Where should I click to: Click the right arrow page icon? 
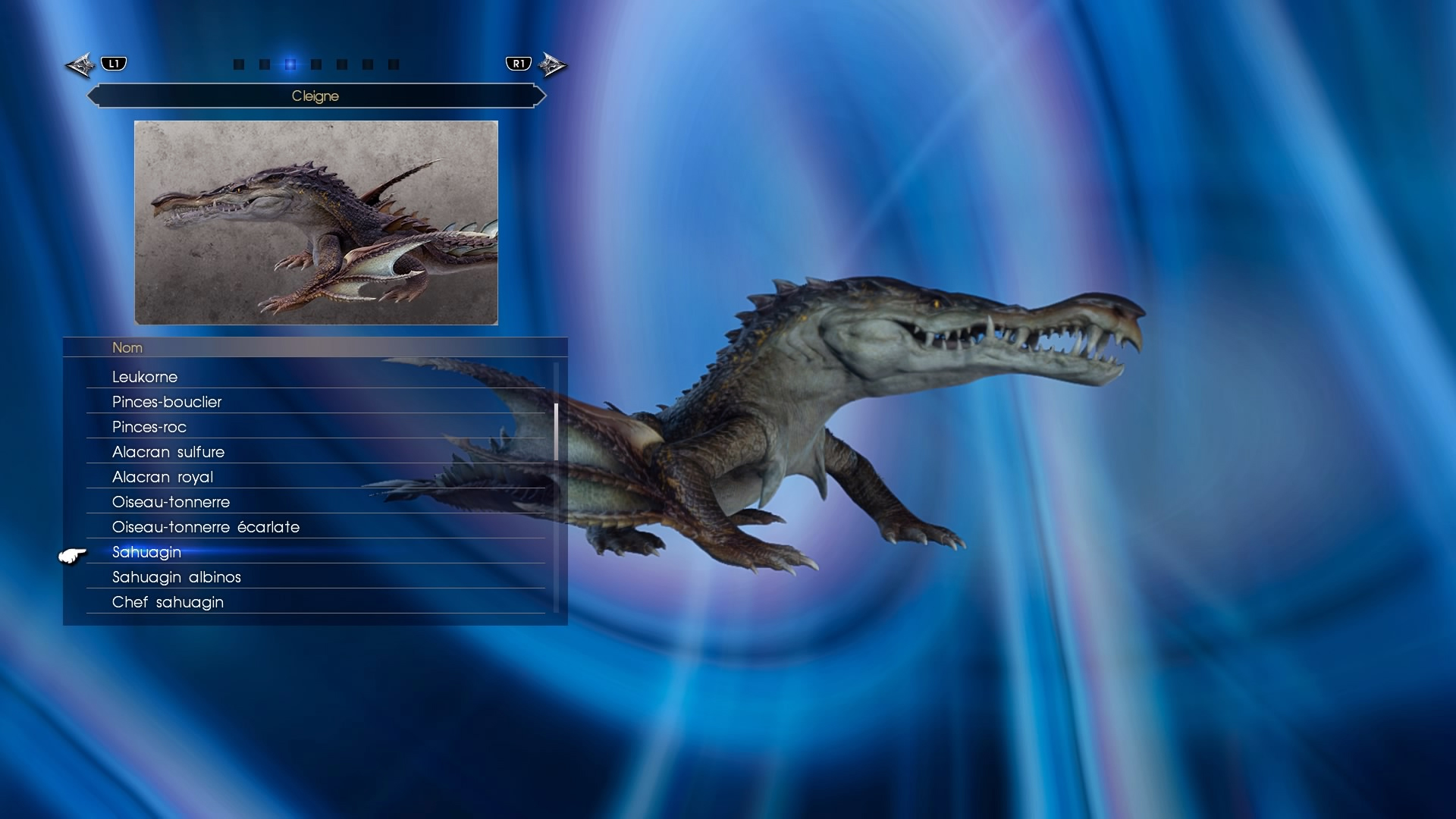tap(552, 65)
